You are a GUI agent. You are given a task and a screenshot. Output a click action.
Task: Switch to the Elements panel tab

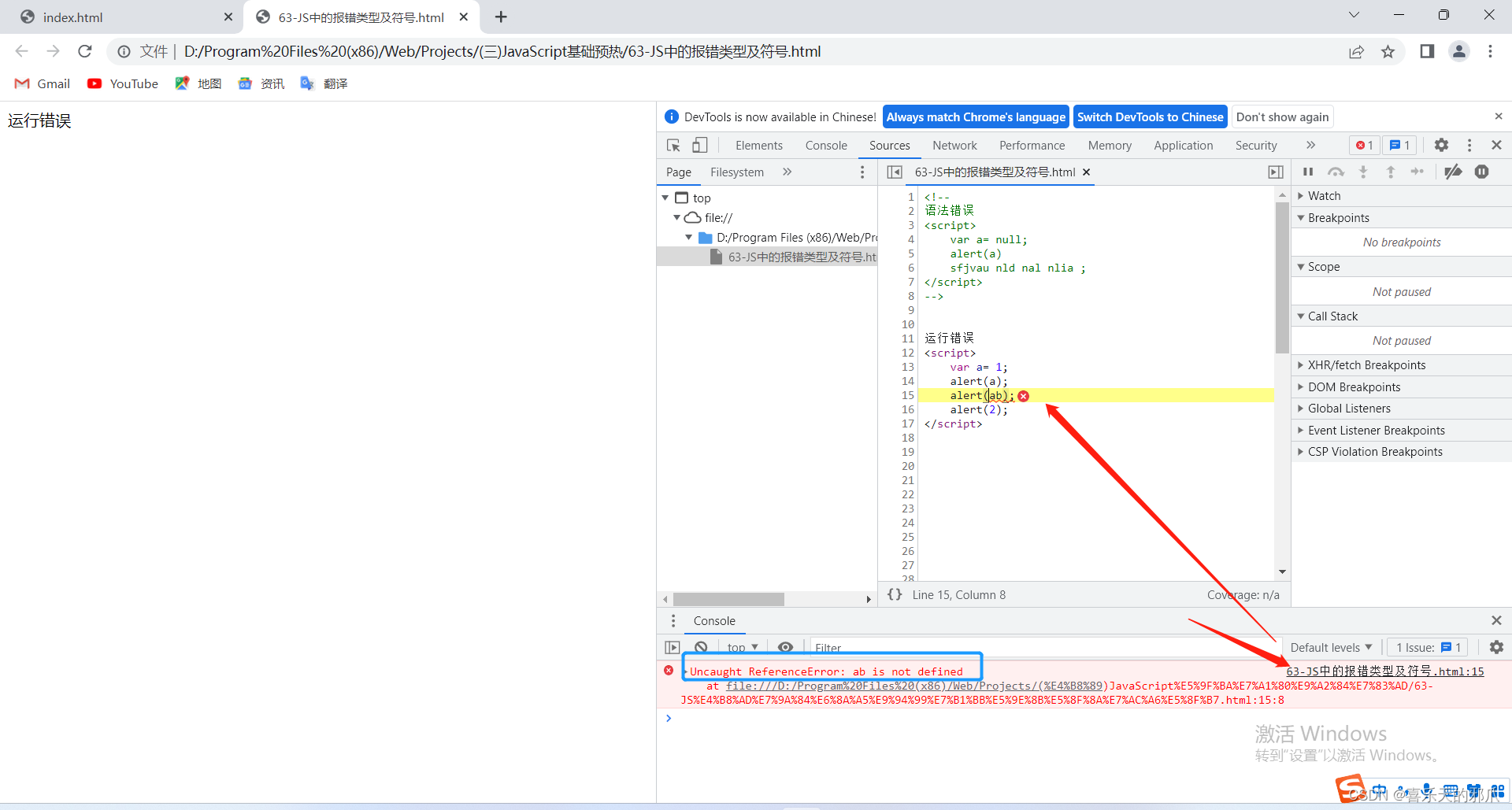tap(759, 146)
